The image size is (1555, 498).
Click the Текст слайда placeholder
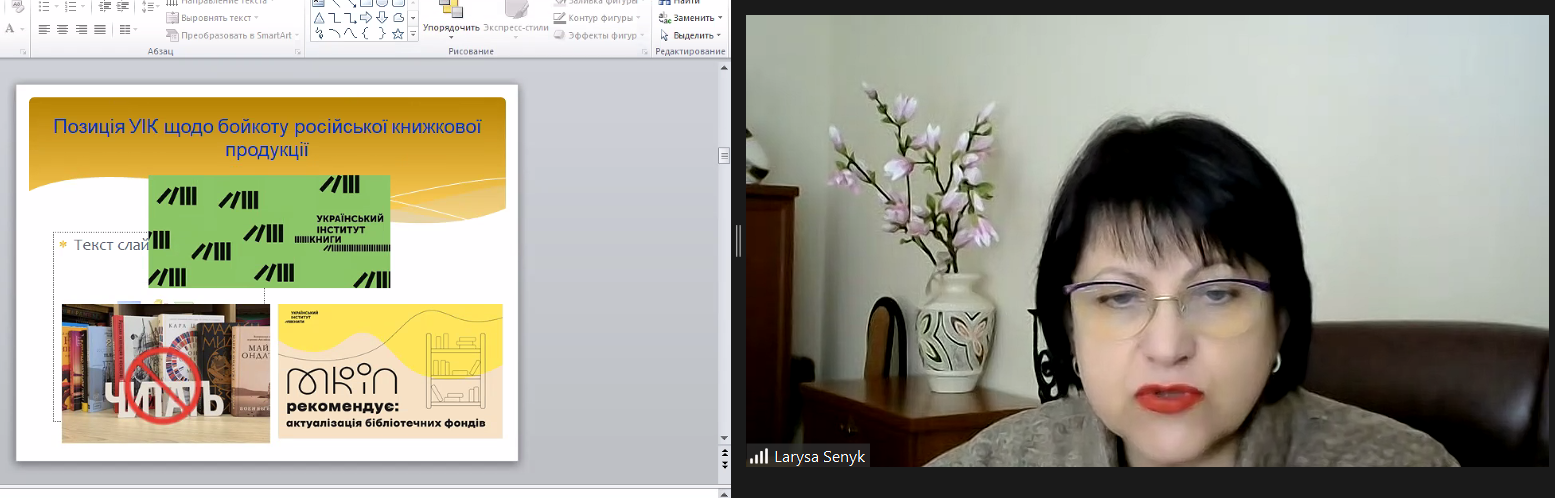111,244
